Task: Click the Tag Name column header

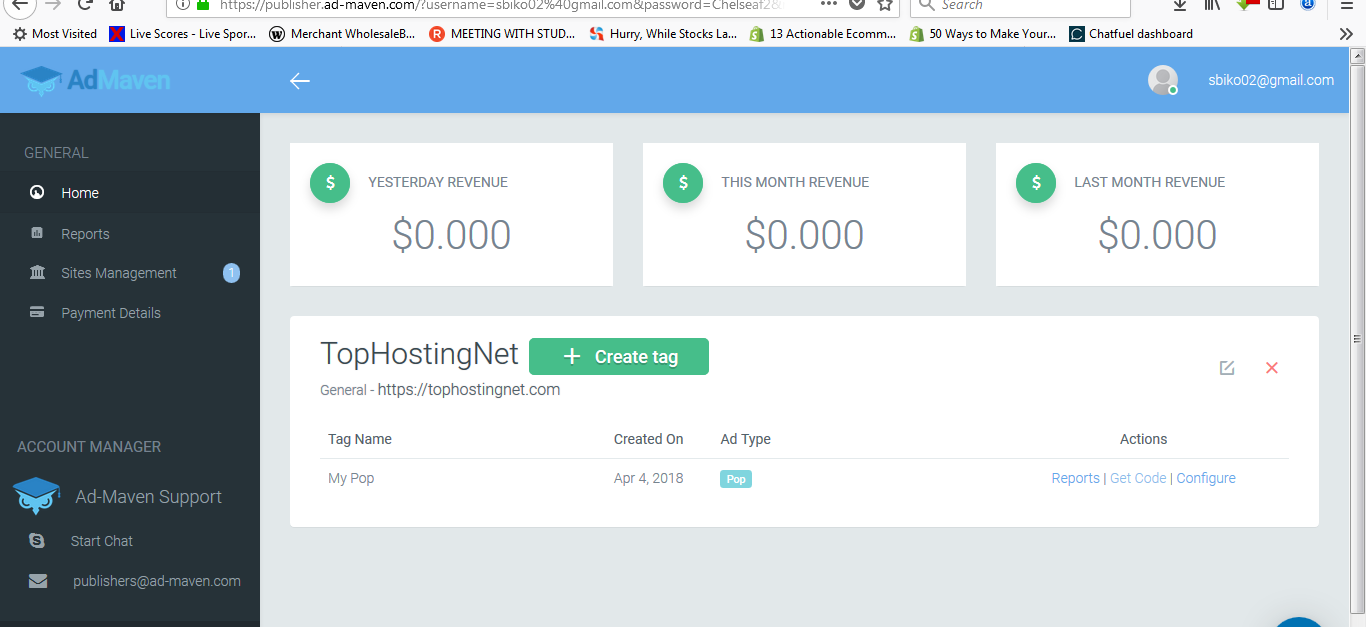Action: [360, 439]
